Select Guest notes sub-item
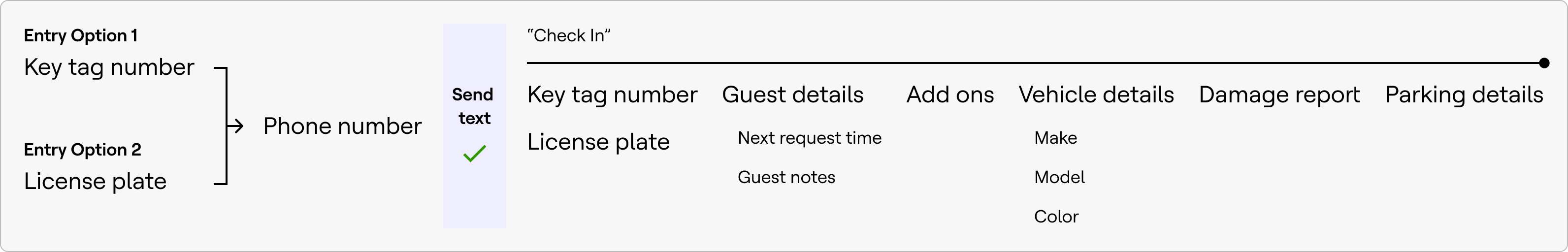Screen dimensions: 1568x252 coord(786,177)
